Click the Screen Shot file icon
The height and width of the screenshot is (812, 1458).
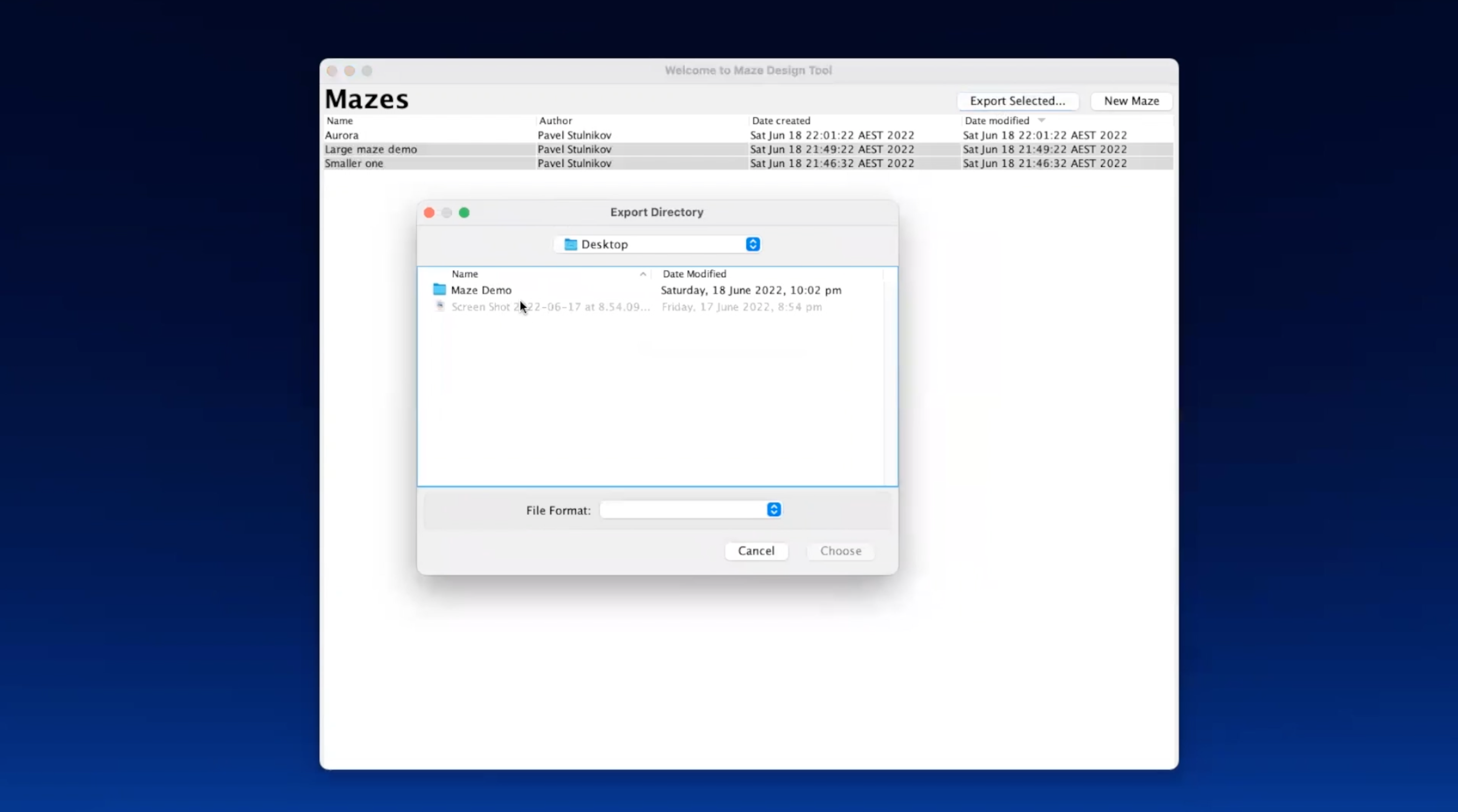(440, 306)
